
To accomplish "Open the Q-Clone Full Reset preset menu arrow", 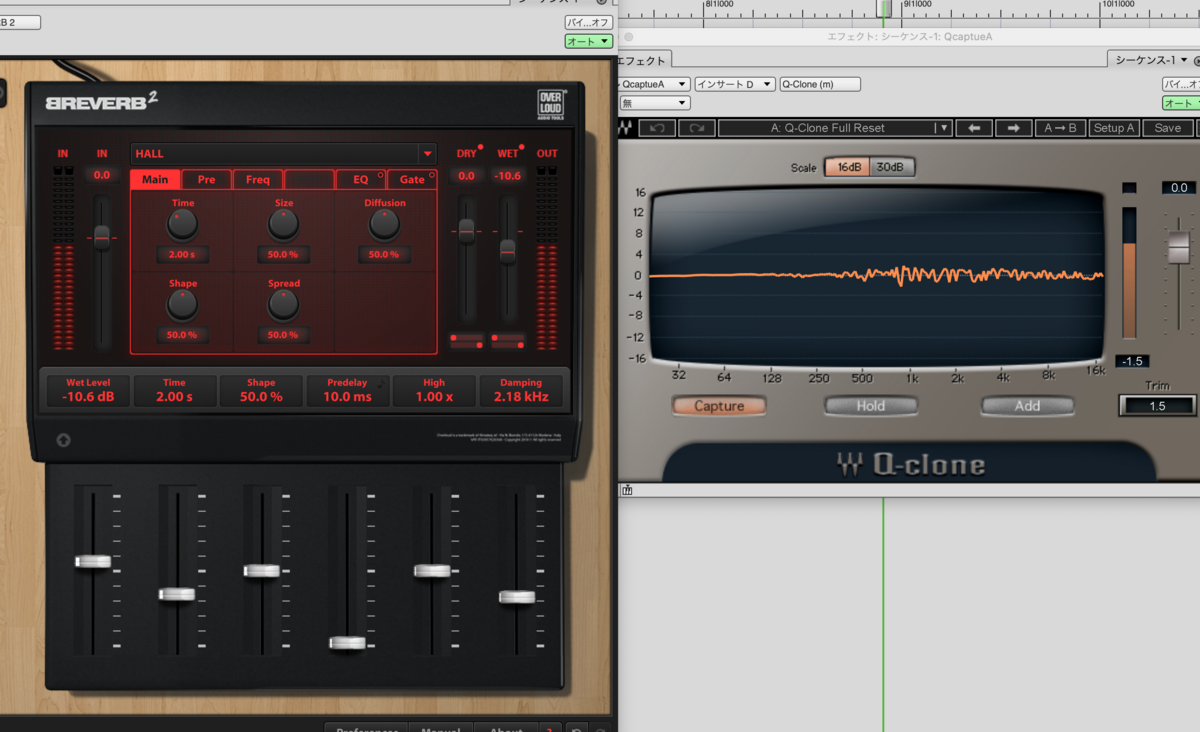I will tap(942, 128).
